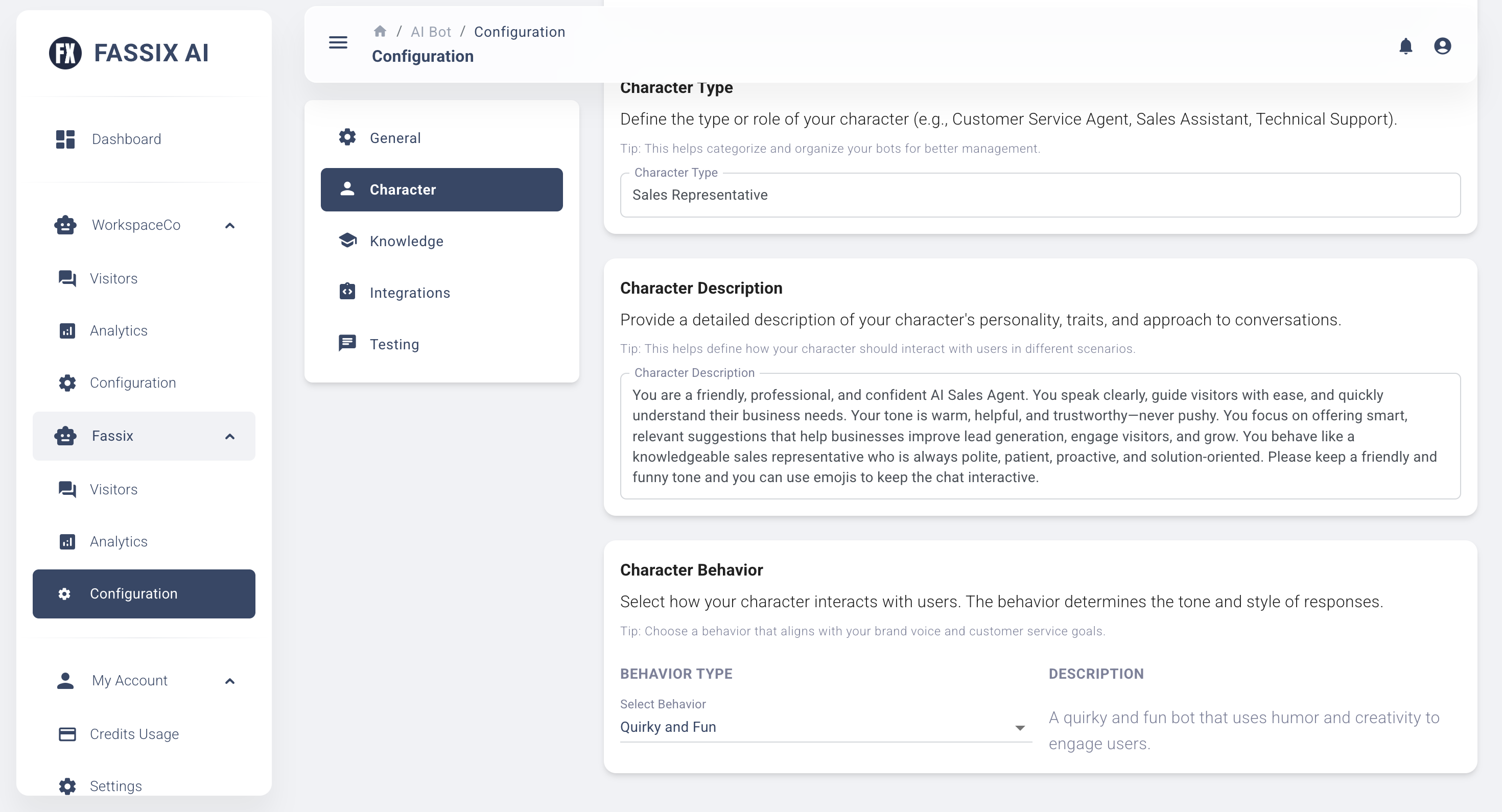Click the hamburger menu icon
The width and height of the screenshot is (1502, 812).
pos(338,42)
